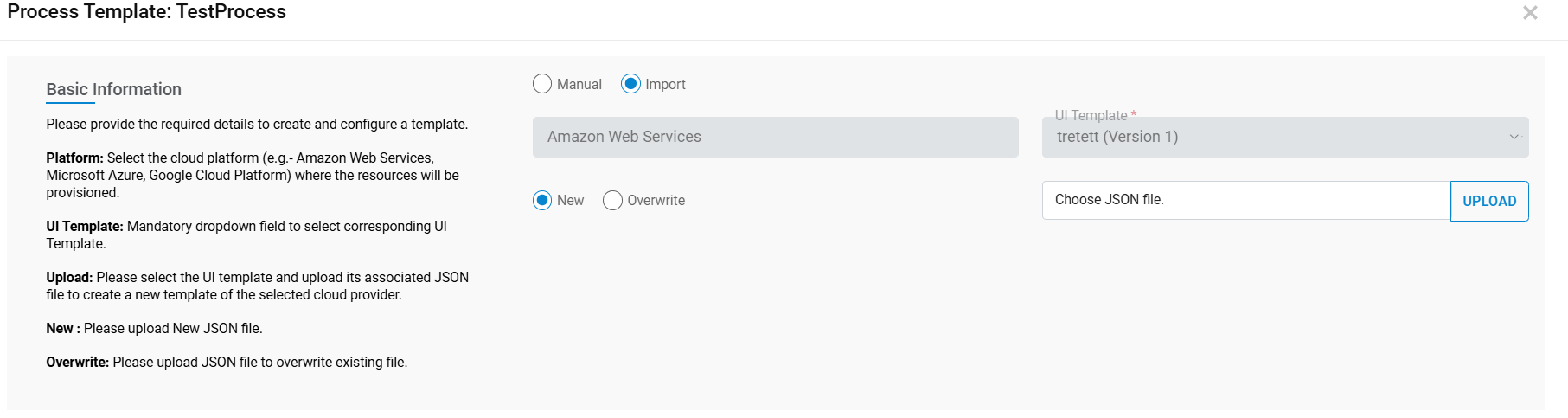Click the bold New : help text

62,329
